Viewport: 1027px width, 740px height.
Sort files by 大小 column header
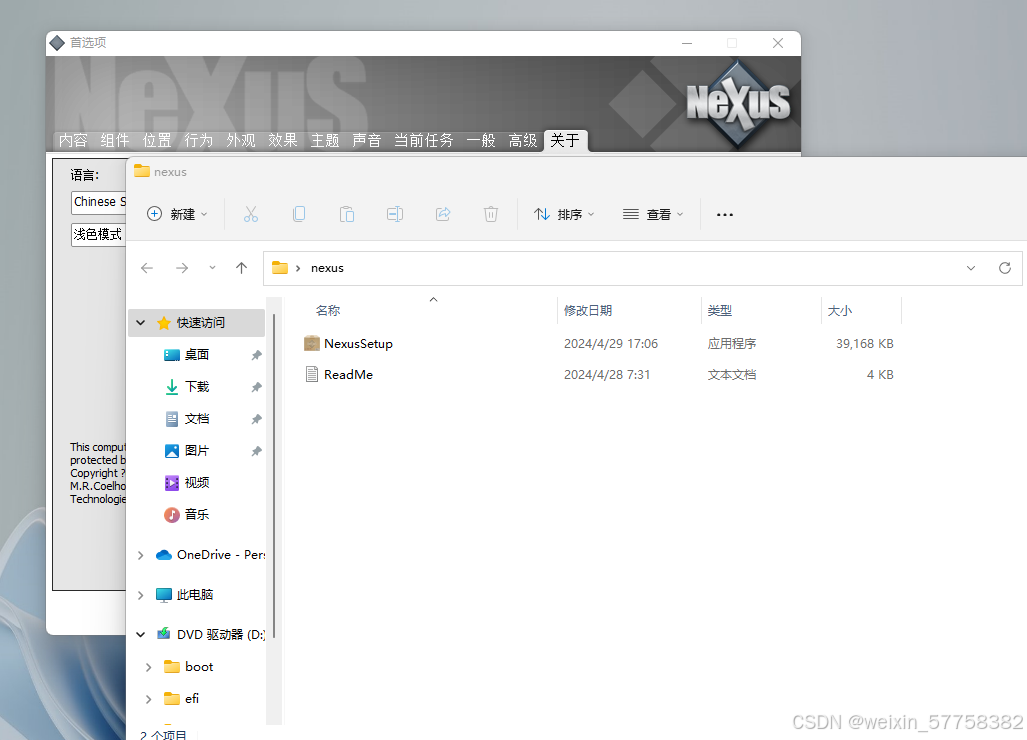click(x=839, y=310)
